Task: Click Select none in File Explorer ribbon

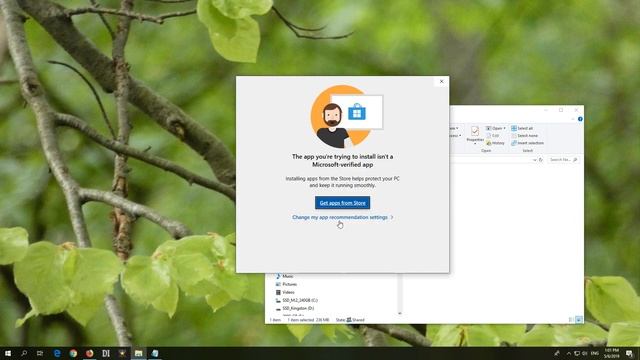Action: tap(524, 136)
